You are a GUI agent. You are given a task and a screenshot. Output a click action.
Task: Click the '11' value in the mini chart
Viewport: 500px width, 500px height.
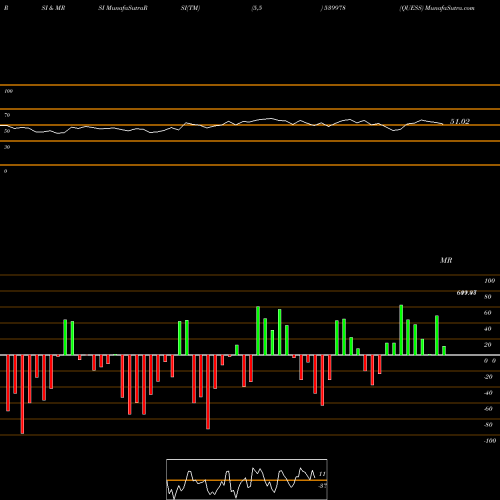point(322,474)
